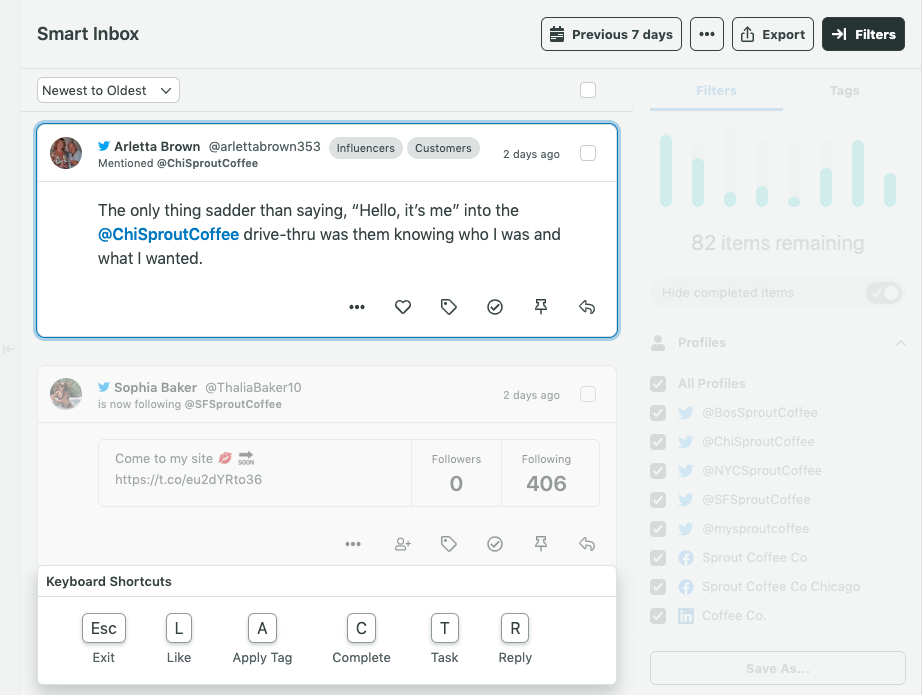Pin Arletta Brown's message as a task

click(541, 307)
